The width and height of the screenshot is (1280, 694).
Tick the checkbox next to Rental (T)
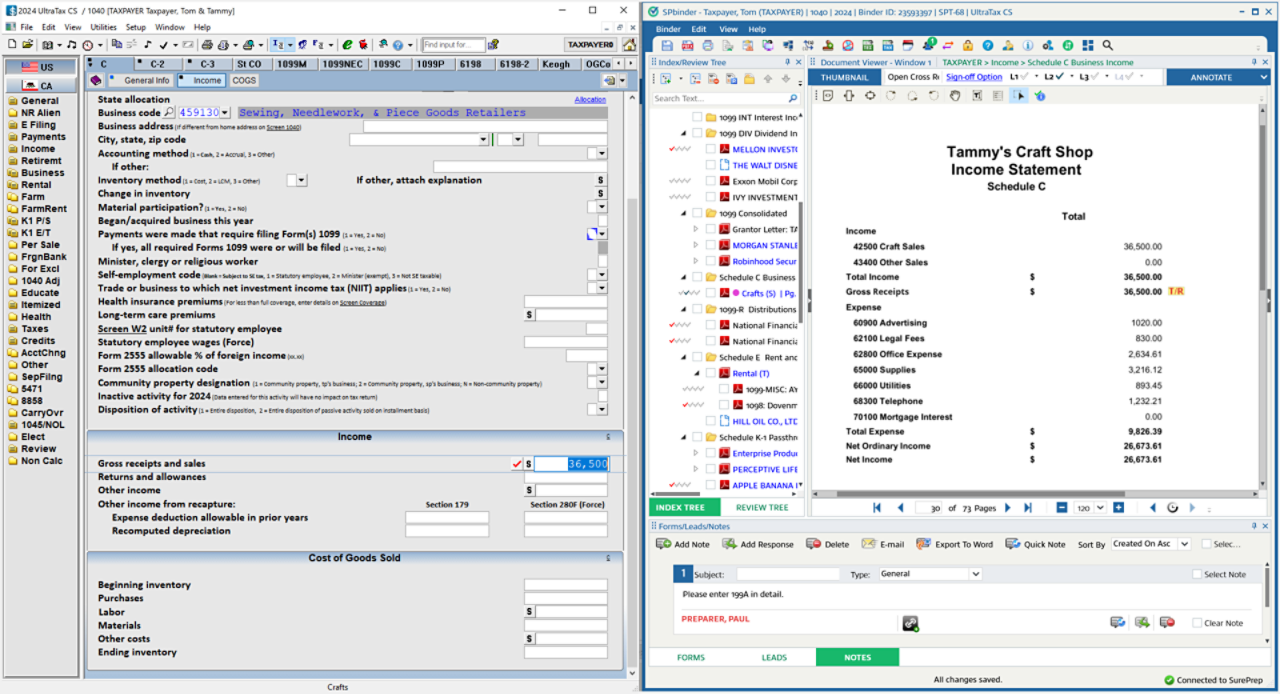coord(710,373)
